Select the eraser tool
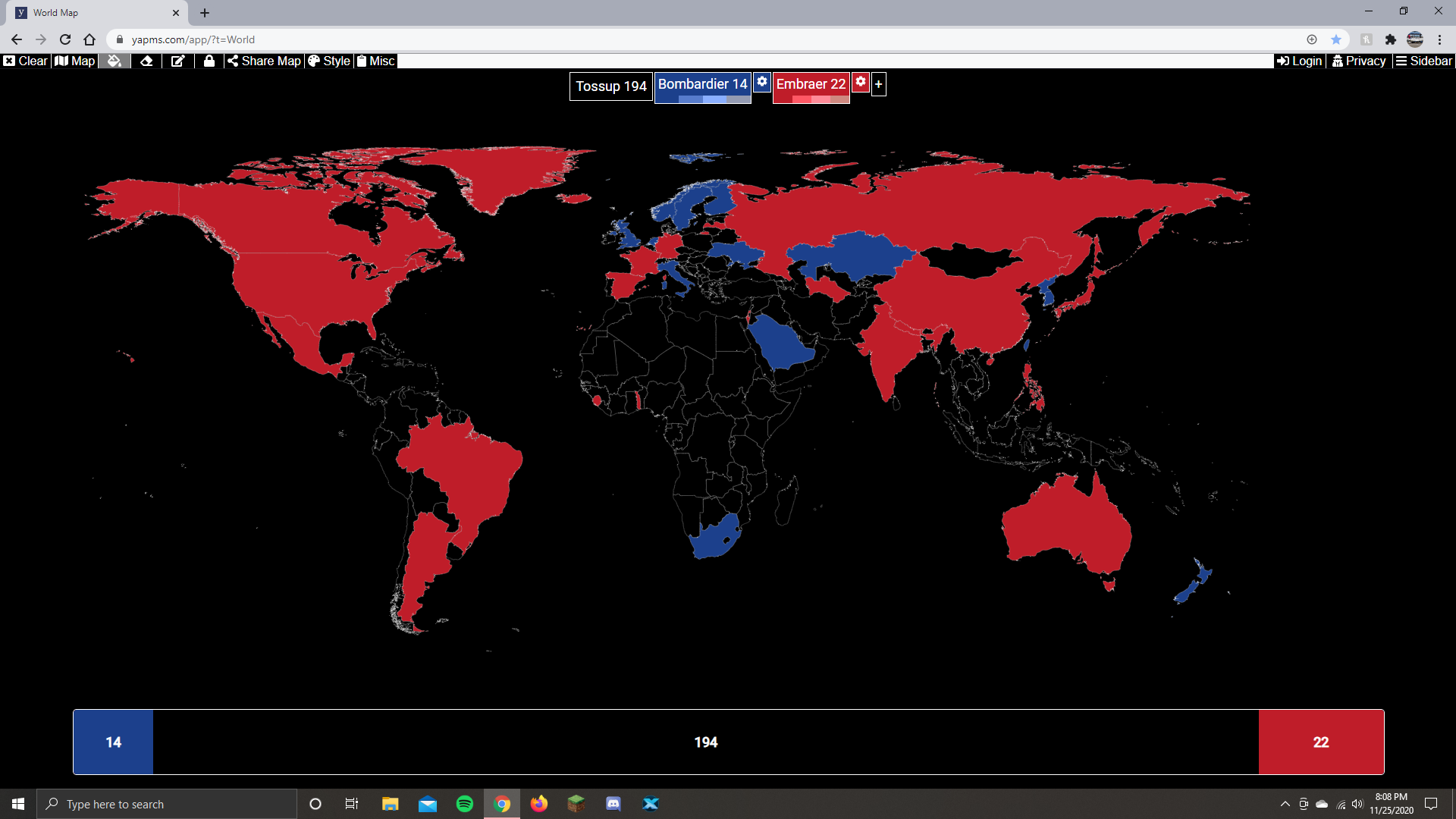Image resolution: width=1456 pixels, height=819 pixels. [x=146, y=61]
